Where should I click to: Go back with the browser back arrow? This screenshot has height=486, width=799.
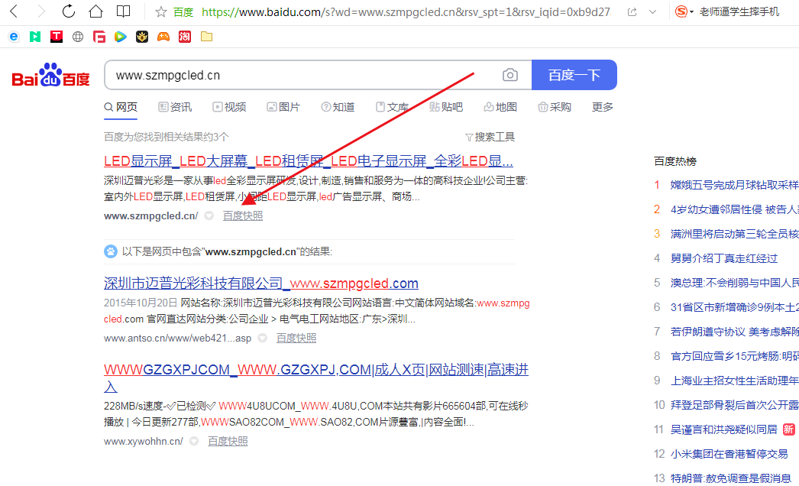[x=14, y=11]
